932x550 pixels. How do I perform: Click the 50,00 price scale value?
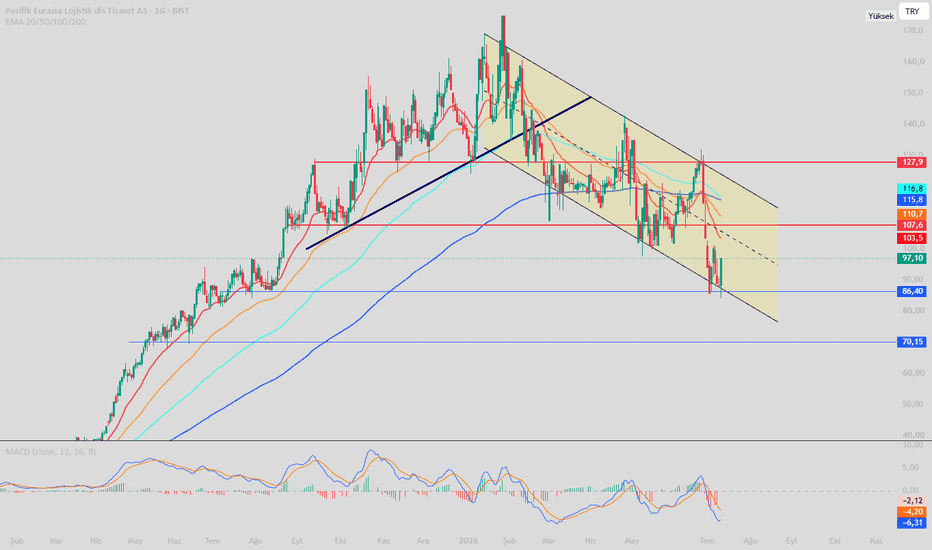click(x=912, y=404)
